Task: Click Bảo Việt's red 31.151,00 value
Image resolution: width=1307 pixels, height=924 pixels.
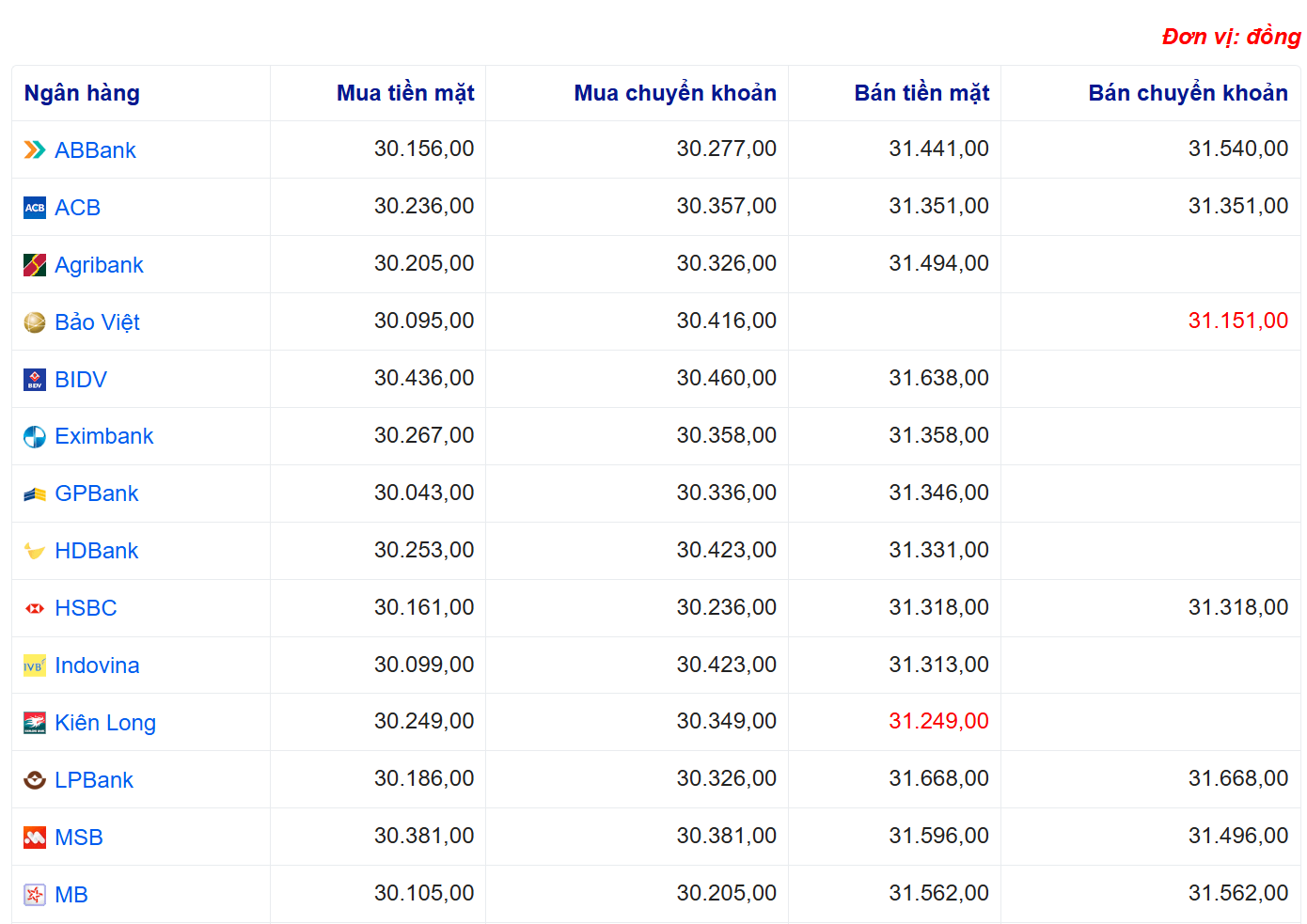Action: [1237, 321]
